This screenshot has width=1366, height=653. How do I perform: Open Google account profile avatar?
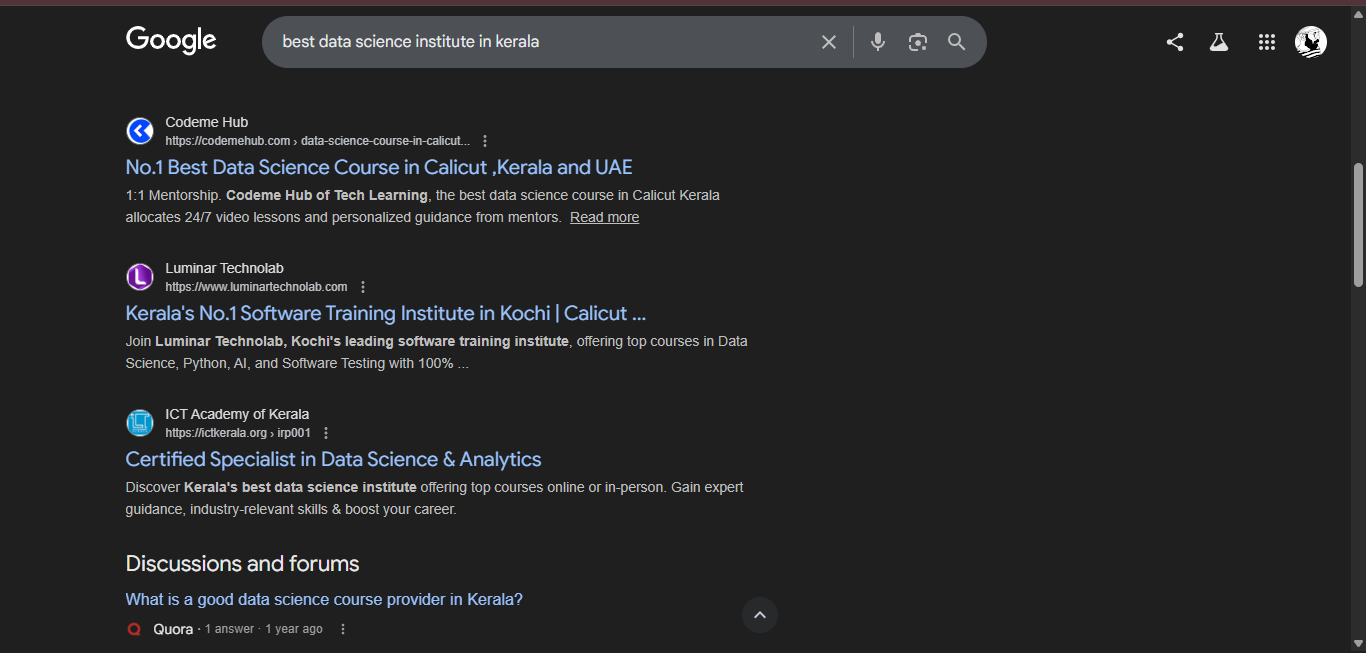click(1310, 42)
